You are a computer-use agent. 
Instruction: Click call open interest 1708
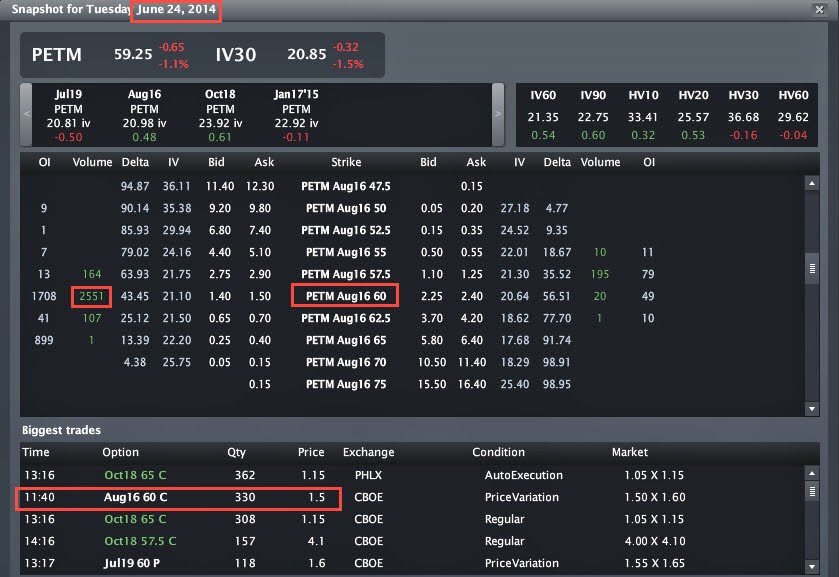[x=44, y=296]
